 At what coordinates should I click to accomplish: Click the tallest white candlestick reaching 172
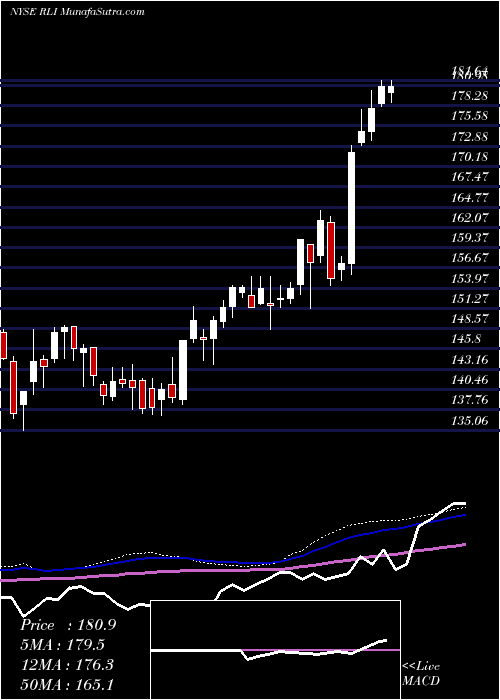click(352, 208)
